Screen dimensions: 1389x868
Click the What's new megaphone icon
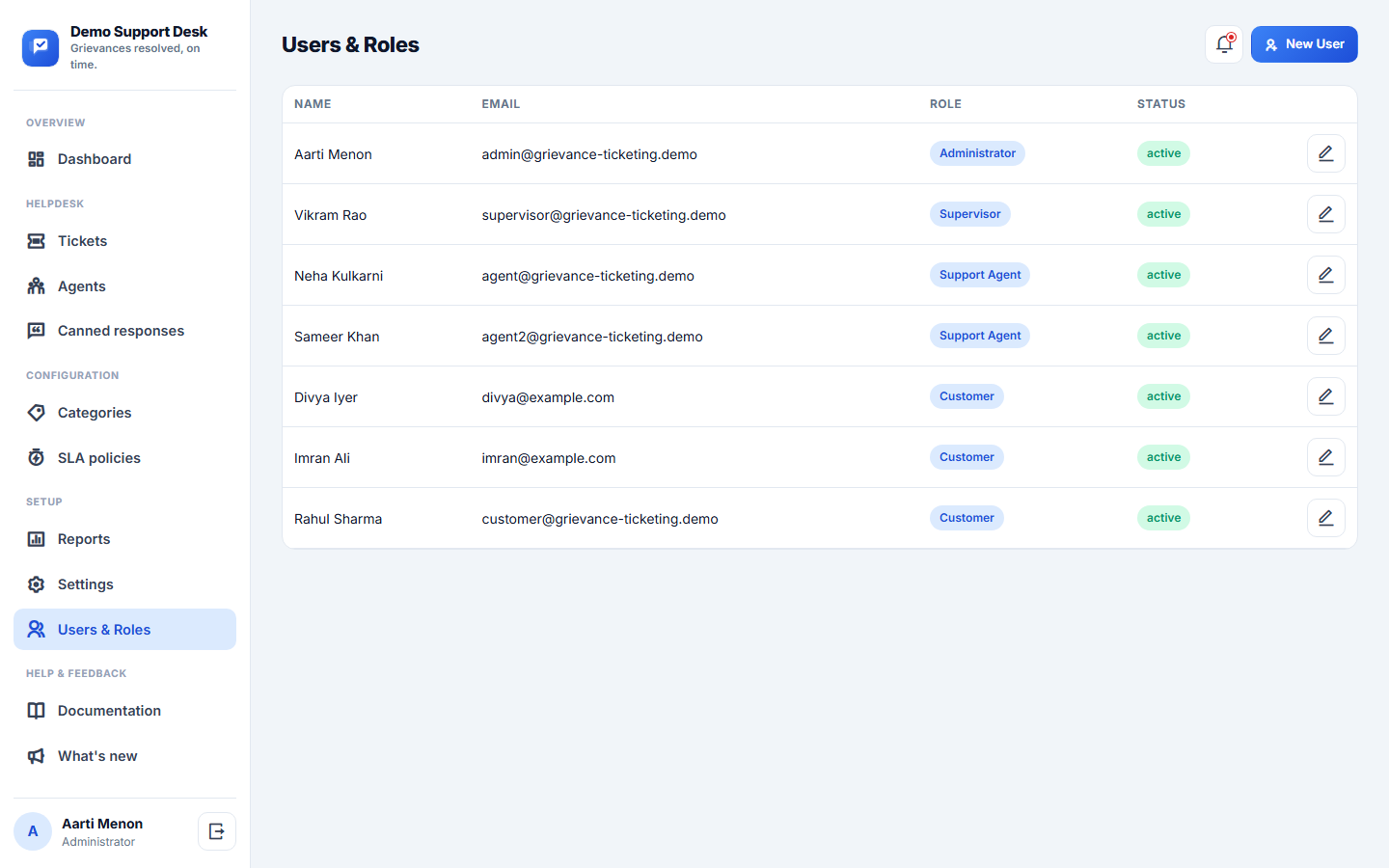(37, 756)
